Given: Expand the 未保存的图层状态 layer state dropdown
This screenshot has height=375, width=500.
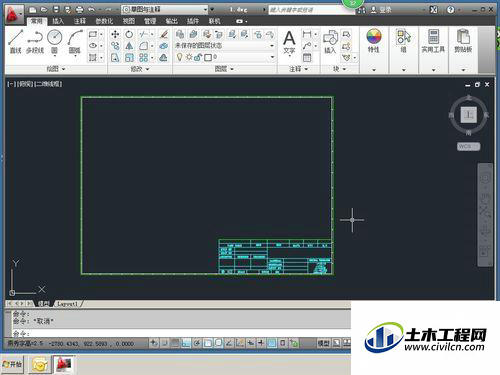Looking at the screenshot, I should (225, 46).
